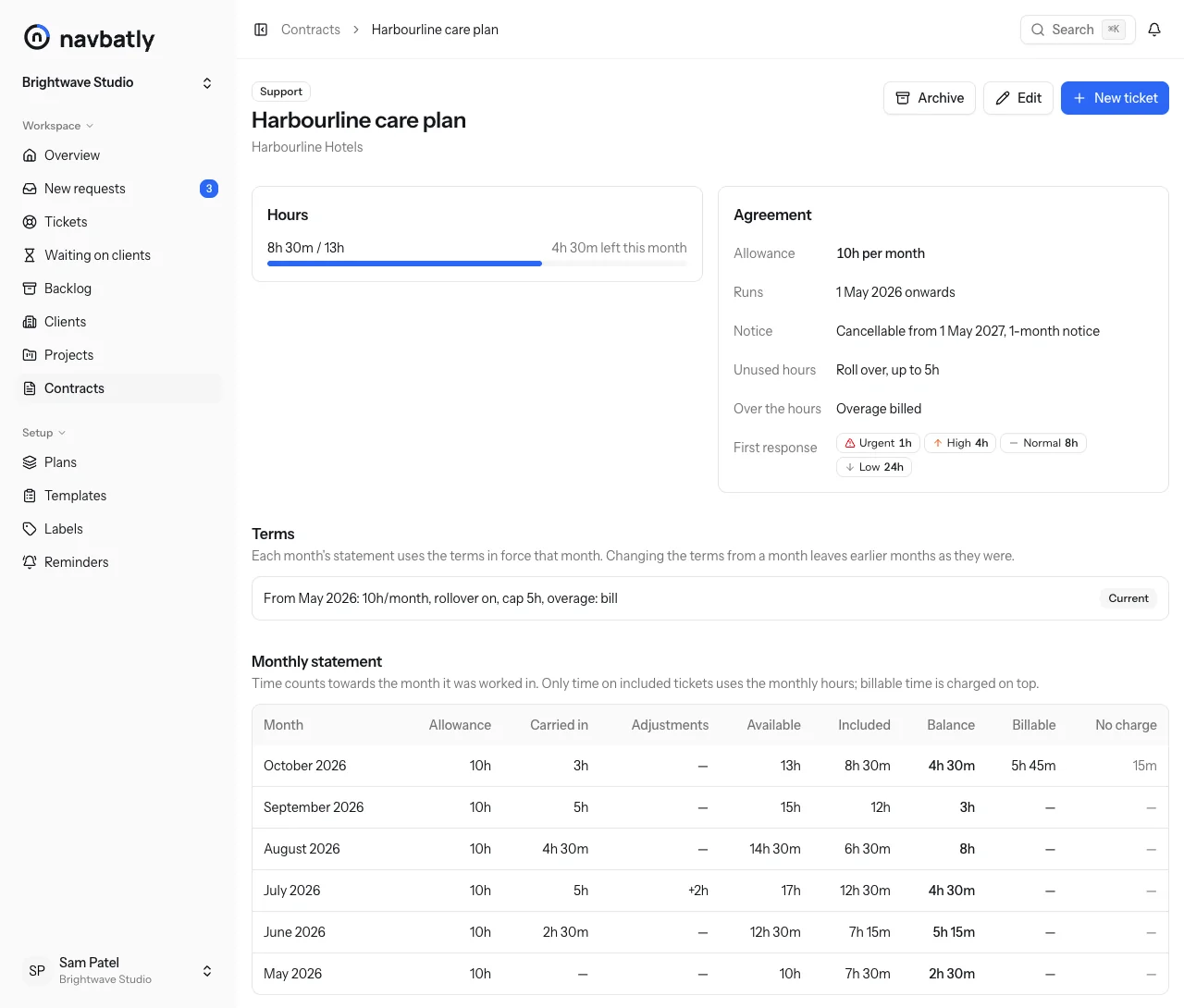This screenshot has width=1184, height=1008.
Task: Click the Backlog archive-box icon
Action: click(x=30, y=289)
